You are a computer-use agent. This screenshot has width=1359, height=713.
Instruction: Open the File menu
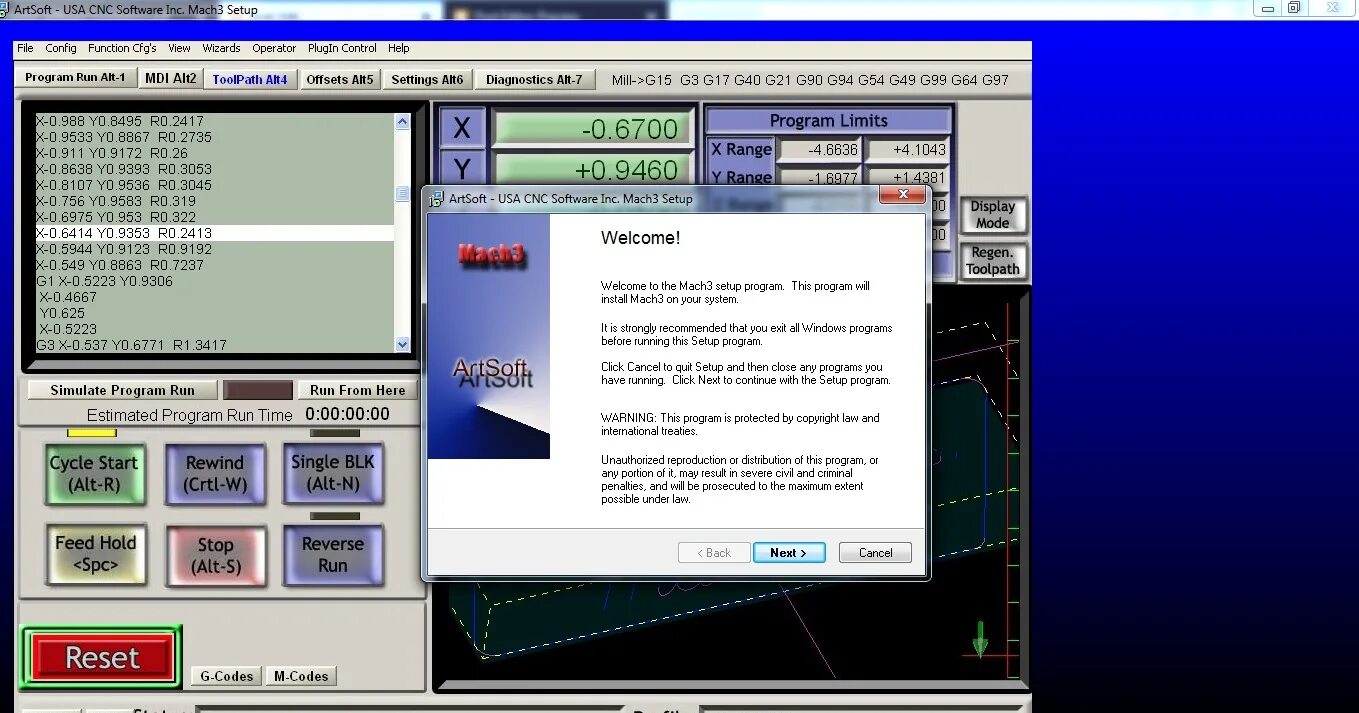click(x=25, y=48)
